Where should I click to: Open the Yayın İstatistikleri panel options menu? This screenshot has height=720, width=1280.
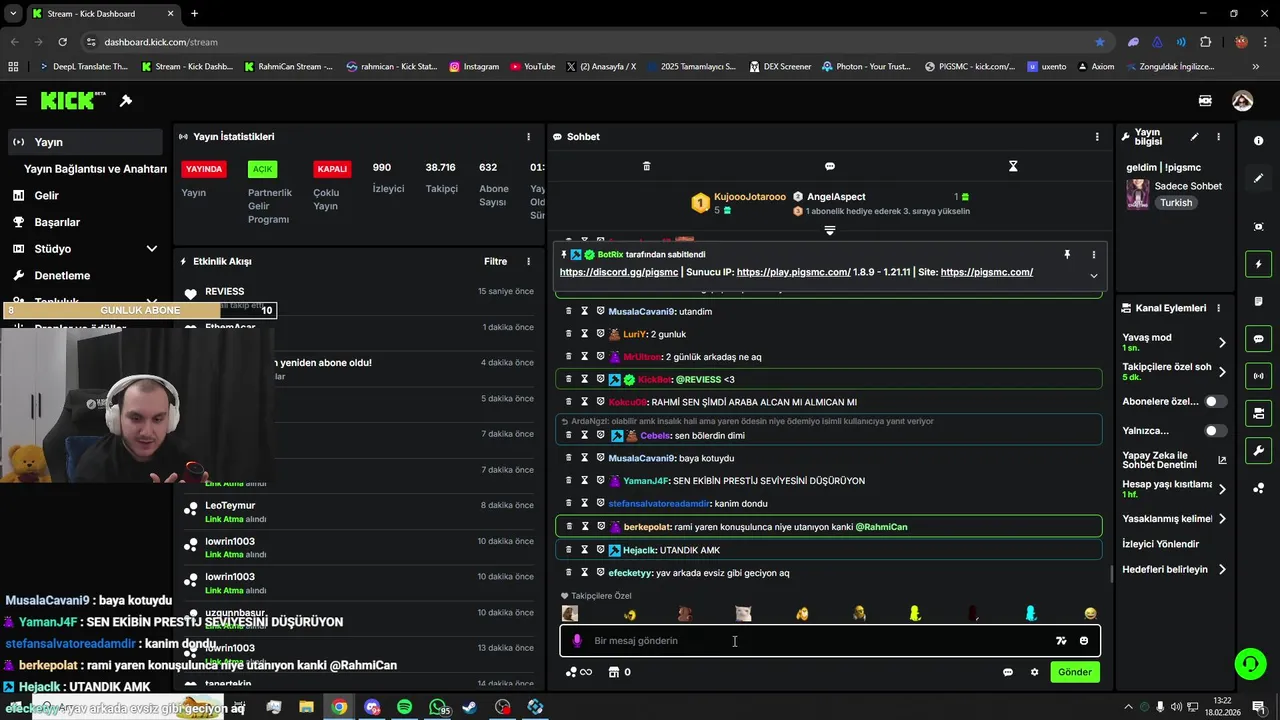[x=529, y=137]
